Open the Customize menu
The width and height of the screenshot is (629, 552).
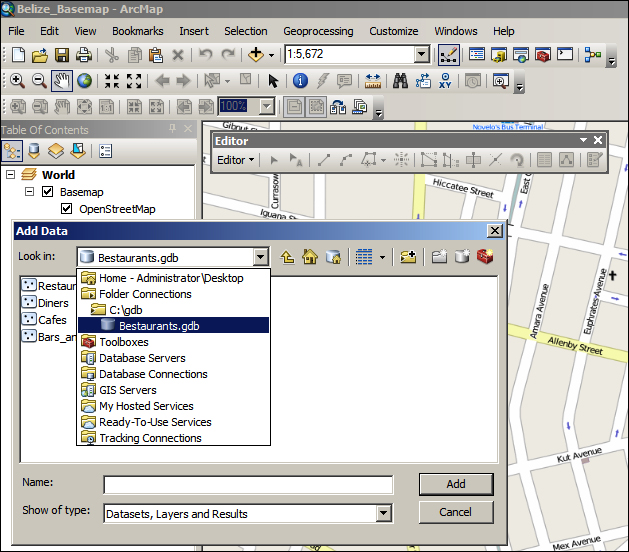[394, 31]
